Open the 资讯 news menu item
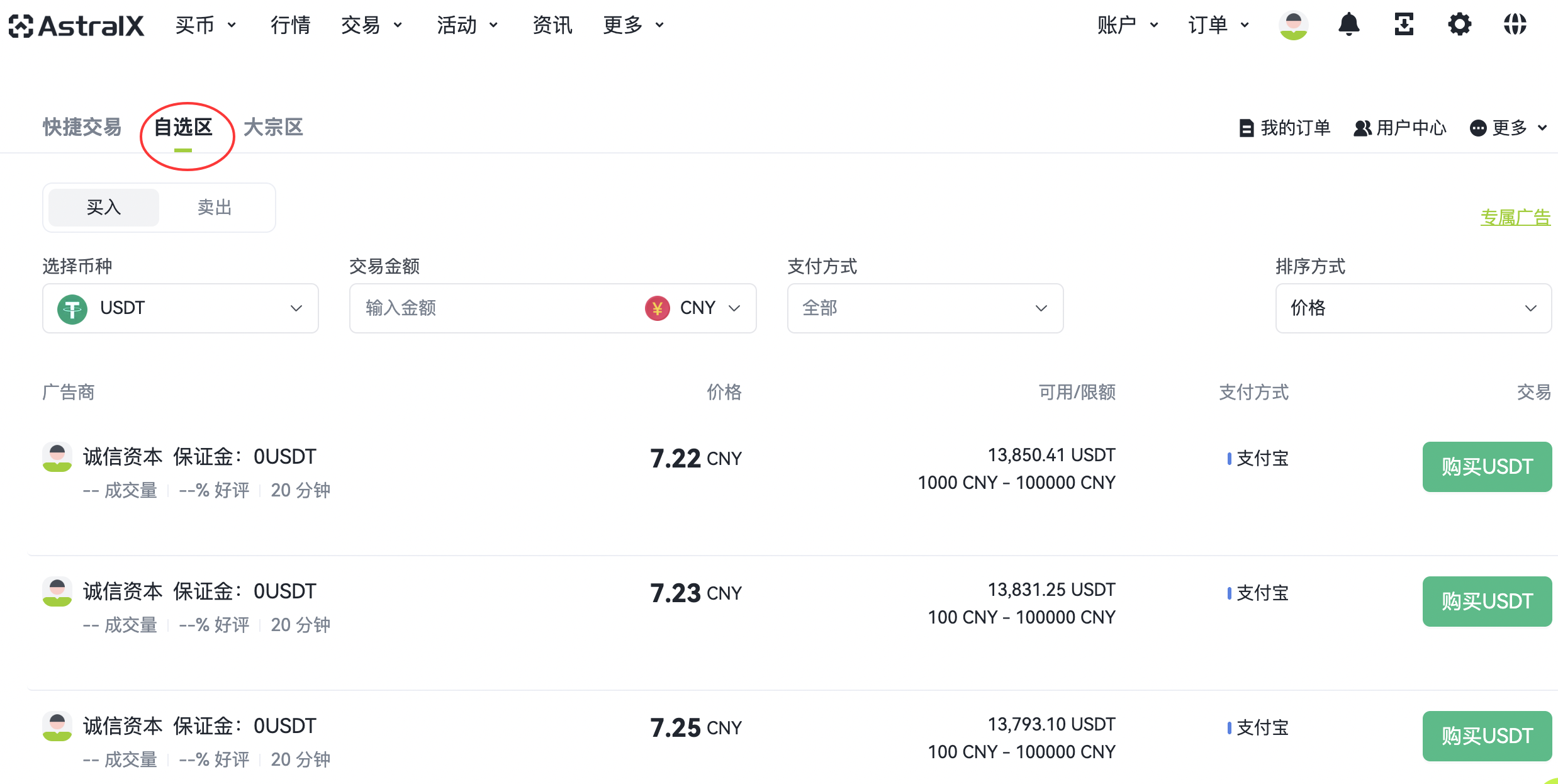 (x=552, y=25)
